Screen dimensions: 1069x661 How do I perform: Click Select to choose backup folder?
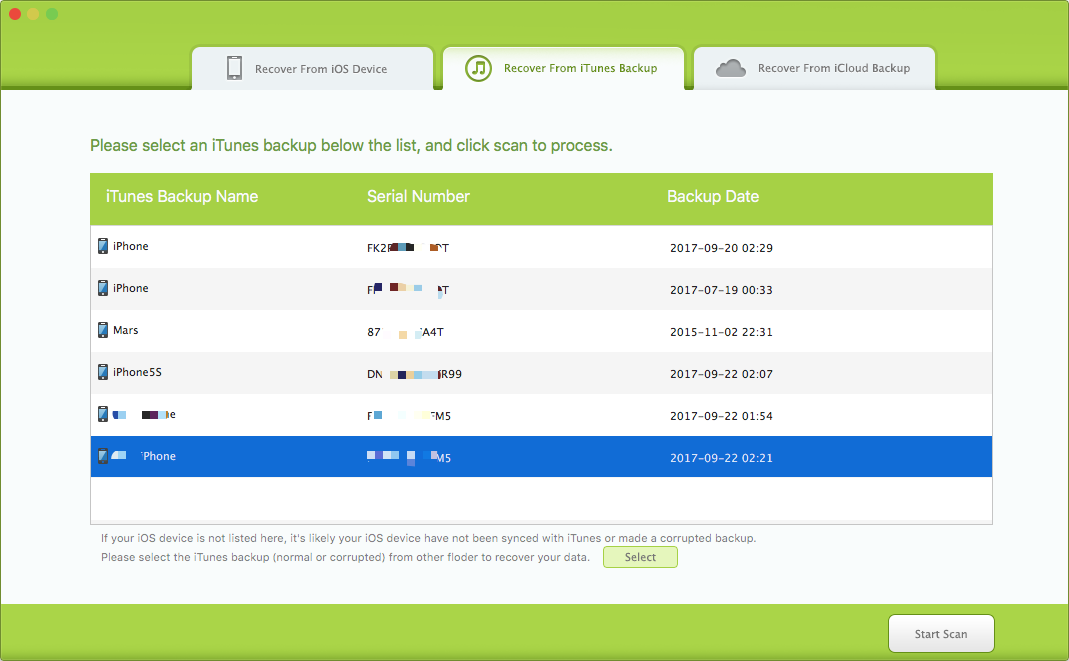pos(640,557)
